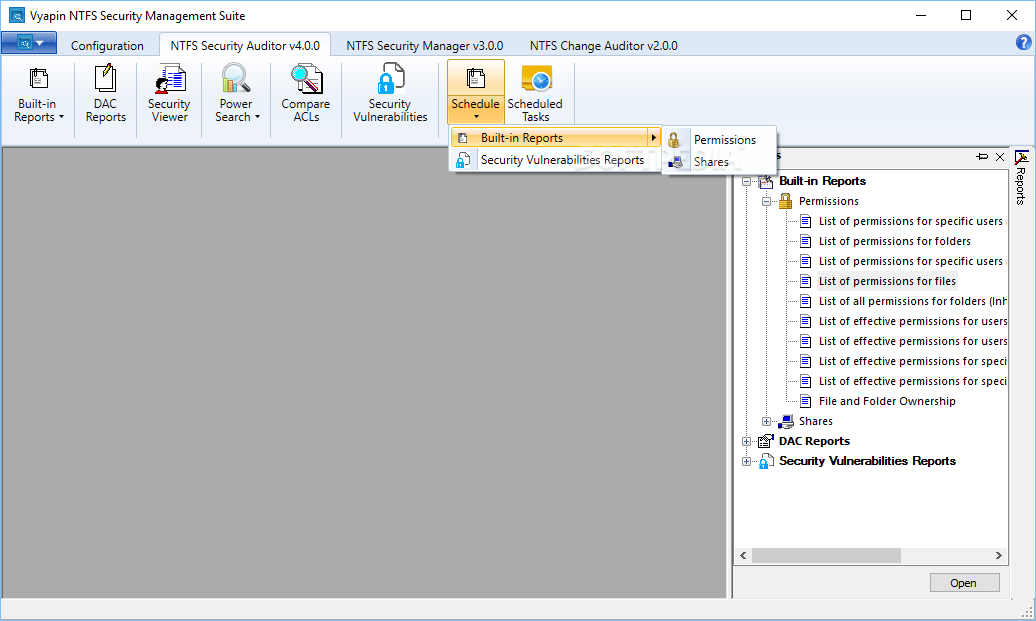The height and width of the screenshot is (621, 1036).
Task: Open the NTFS Change Auditor v2.0.0 tab
Action: click(x=603, y=46)
